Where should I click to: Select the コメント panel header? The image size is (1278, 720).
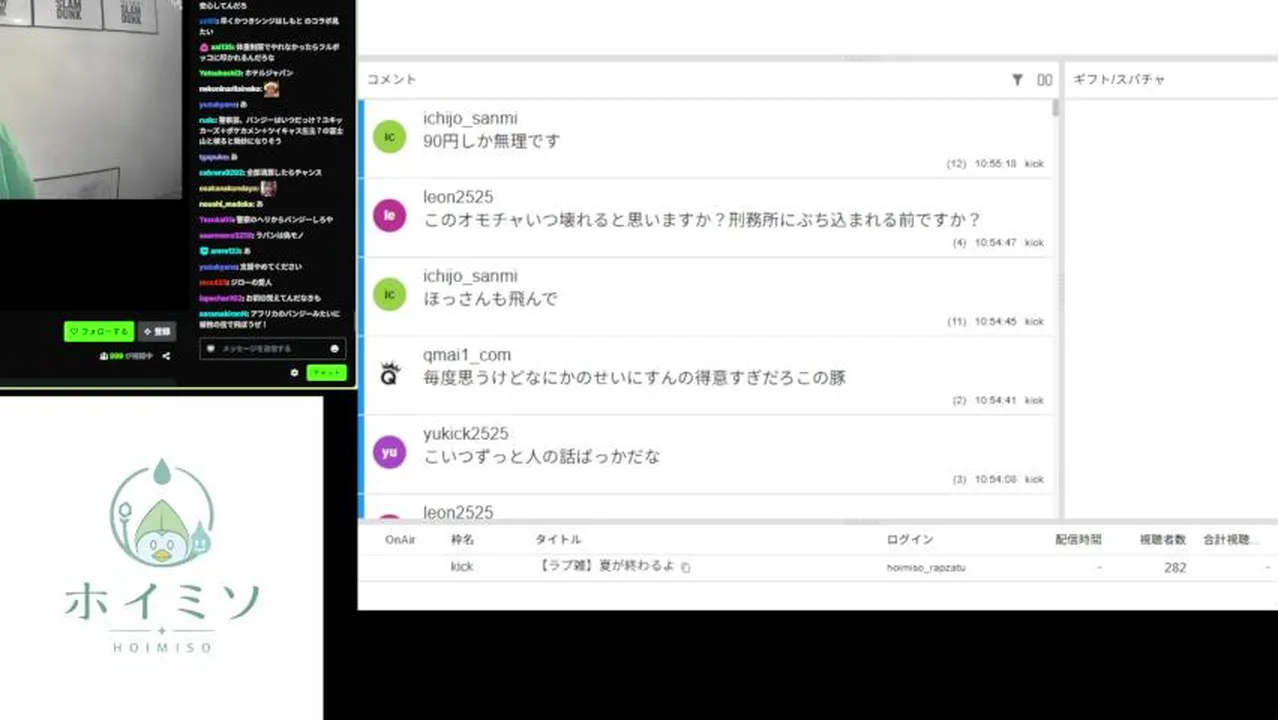click(x=391, y=80)
